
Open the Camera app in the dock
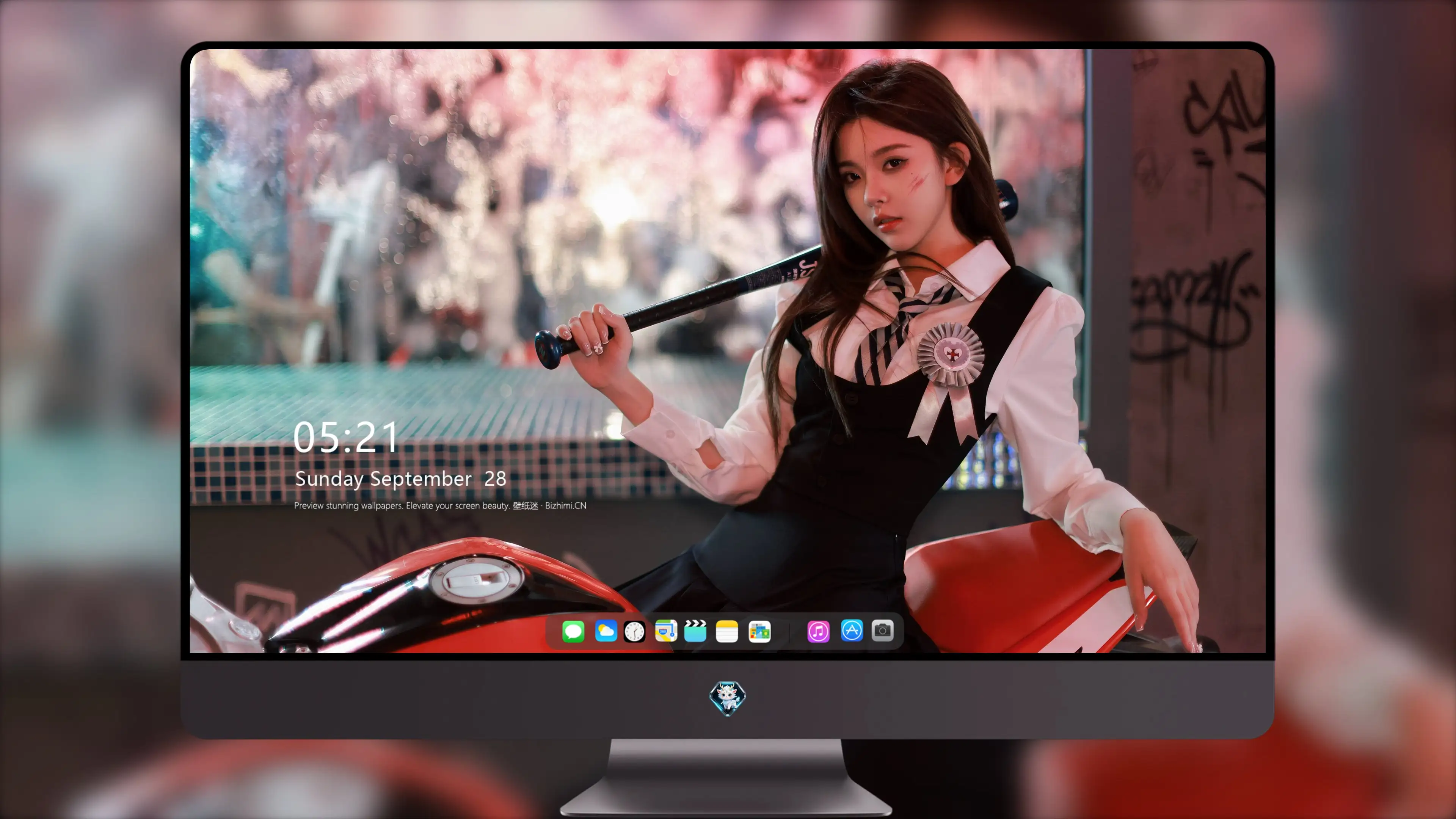(x=883, y=631)
